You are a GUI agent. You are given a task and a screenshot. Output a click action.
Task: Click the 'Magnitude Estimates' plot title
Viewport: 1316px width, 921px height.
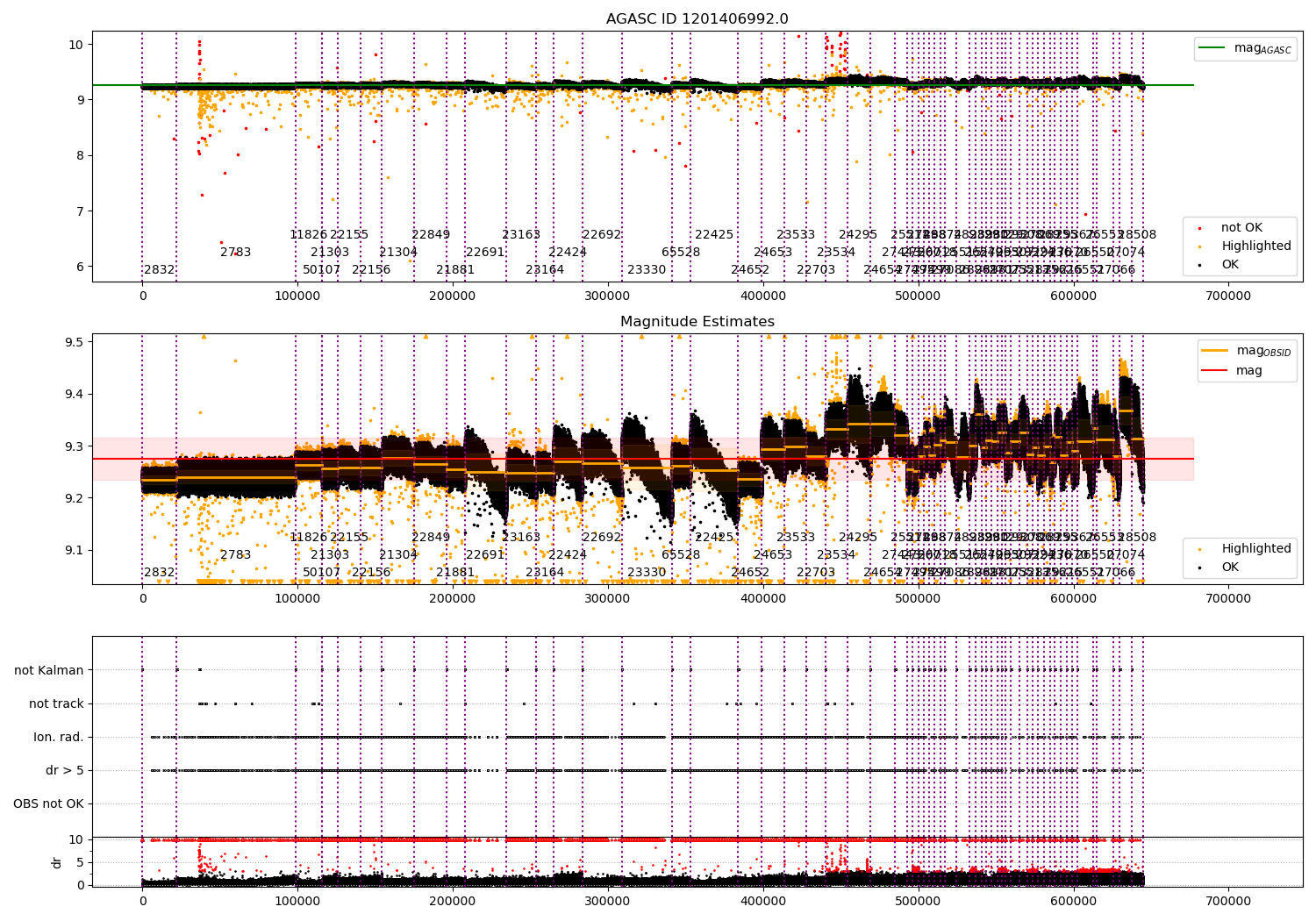coord(697,322)
